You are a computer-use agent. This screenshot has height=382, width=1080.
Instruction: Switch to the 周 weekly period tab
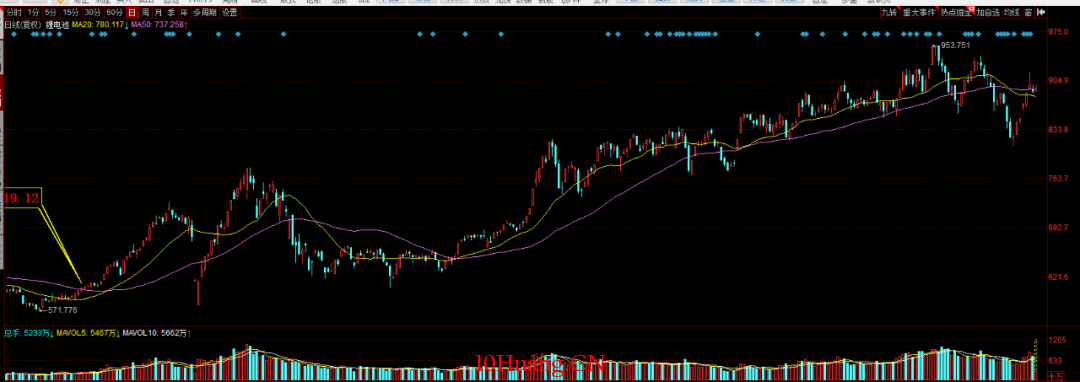pyautogui.click(x=145, y=12)
